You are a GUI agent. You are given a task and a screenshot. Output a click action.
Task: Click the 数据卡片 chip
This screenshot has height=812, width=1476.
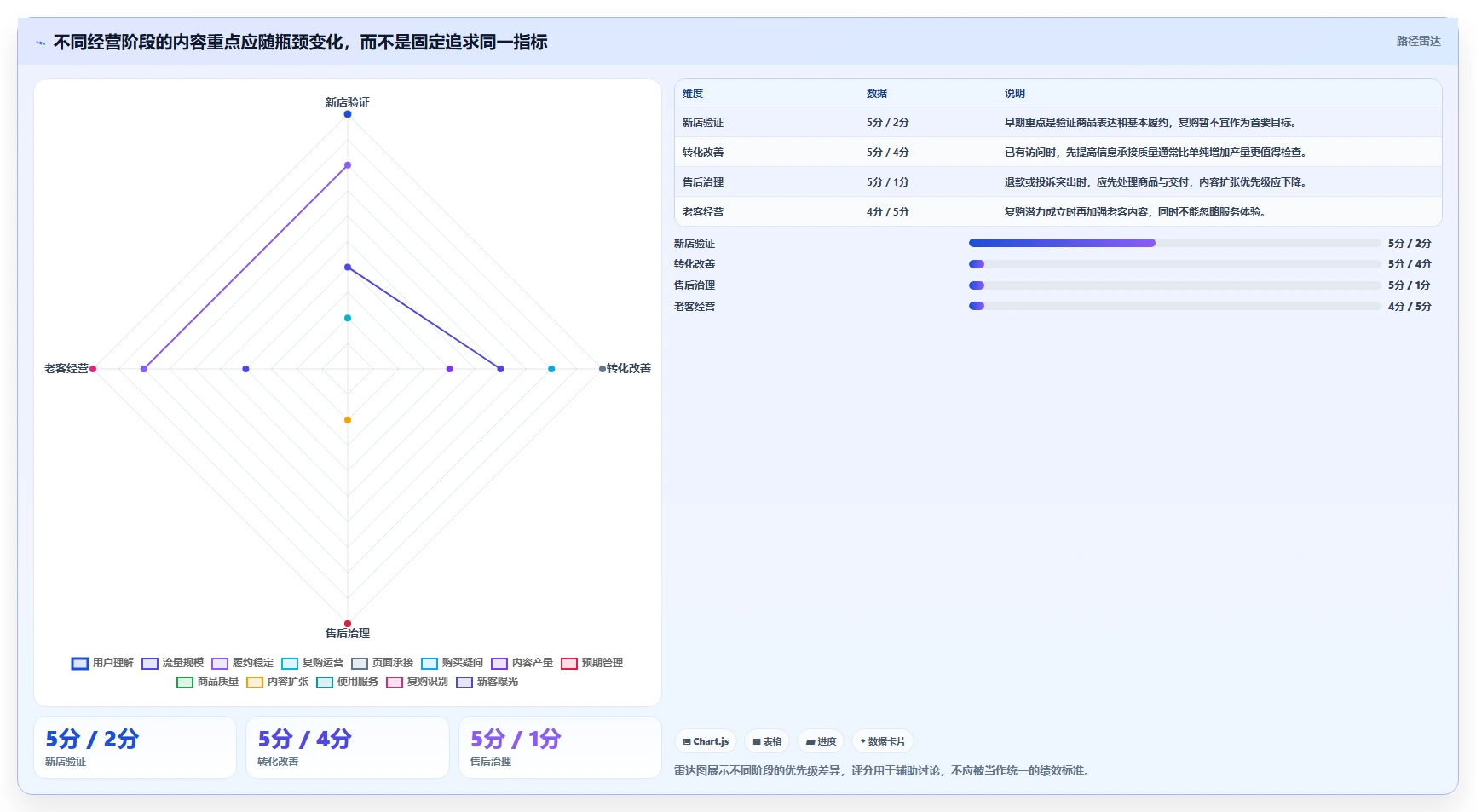(x=883, y=741)
